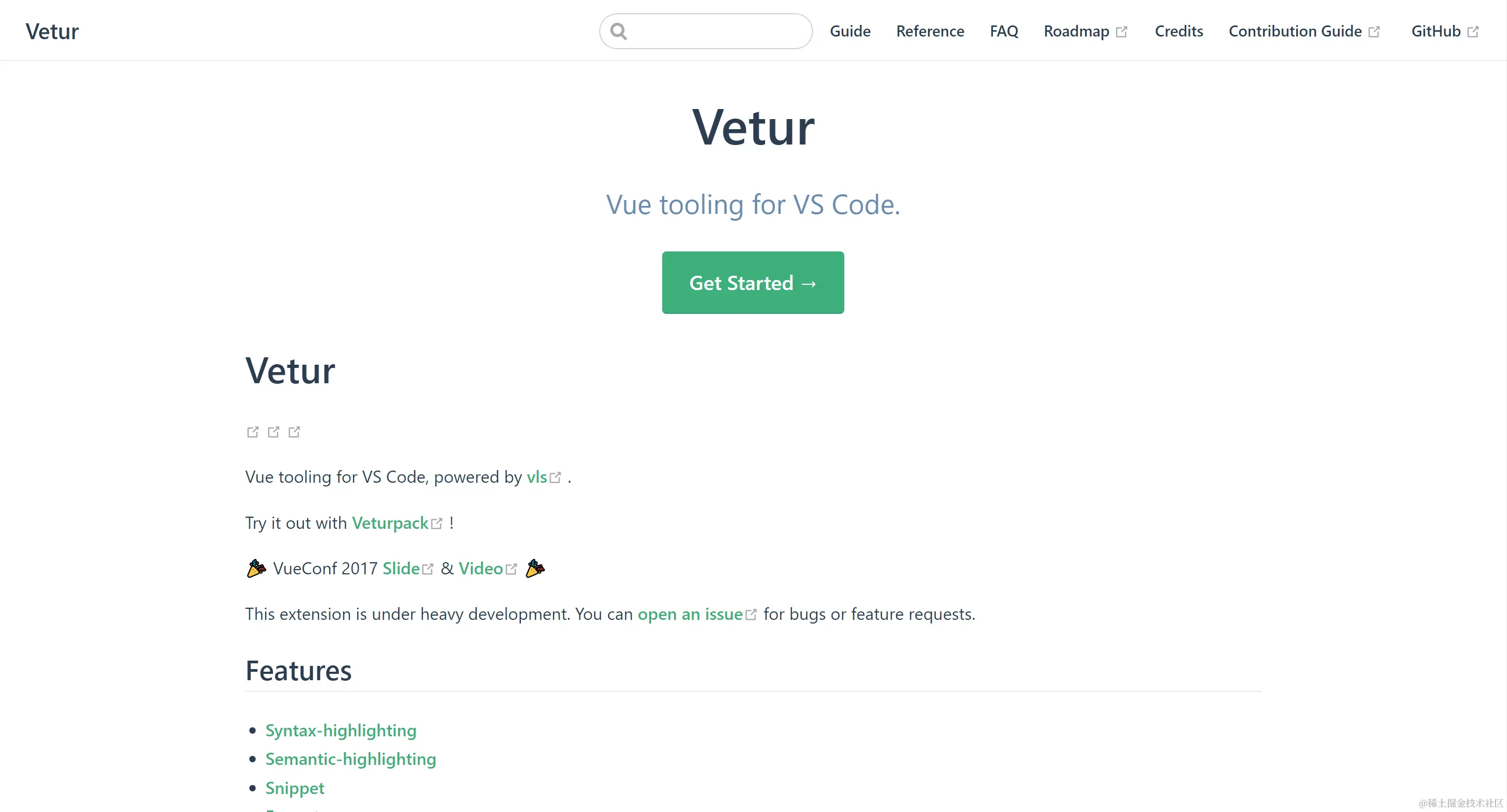Click third external badge icon under Vetur heading
Image resolution: width=1507 pixels, height=812 pixels.
click(294, 432)
